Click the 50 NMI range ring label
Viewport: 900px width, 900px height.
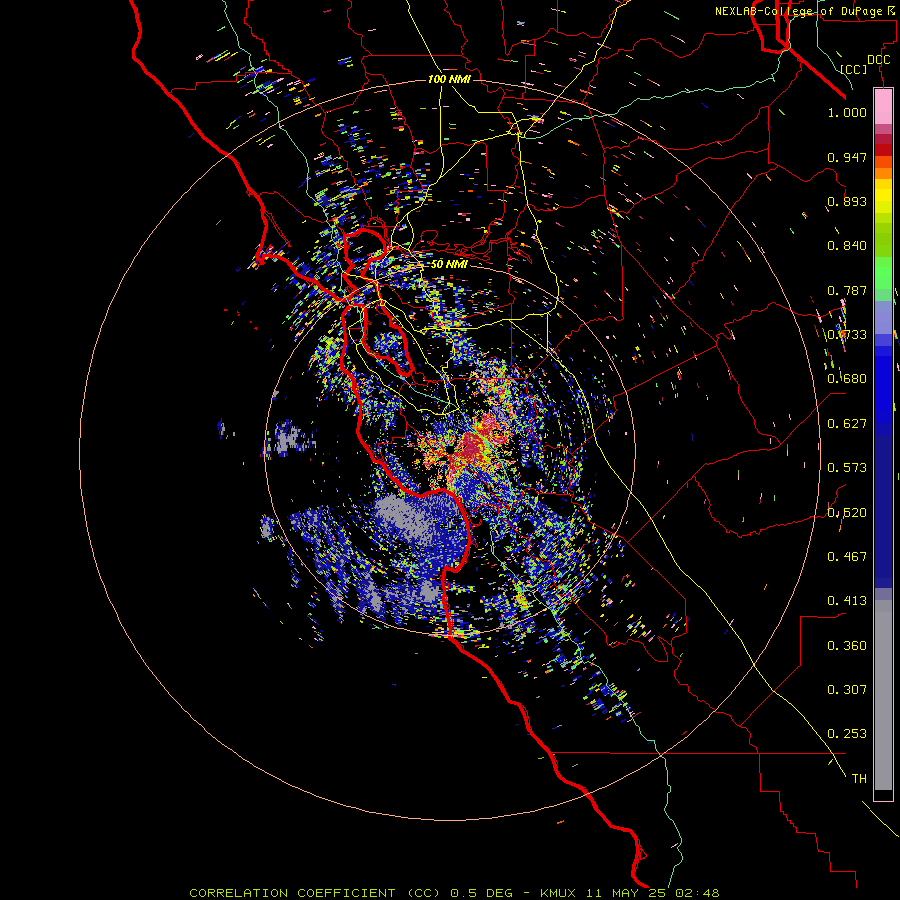(449, 264)
